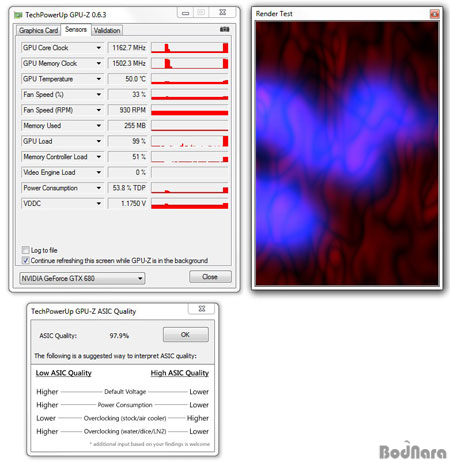Image resolution: width=450 pixels, height=462 pixels.
Task: Click the GPU-Z maximize button
Action: point(201,13)
